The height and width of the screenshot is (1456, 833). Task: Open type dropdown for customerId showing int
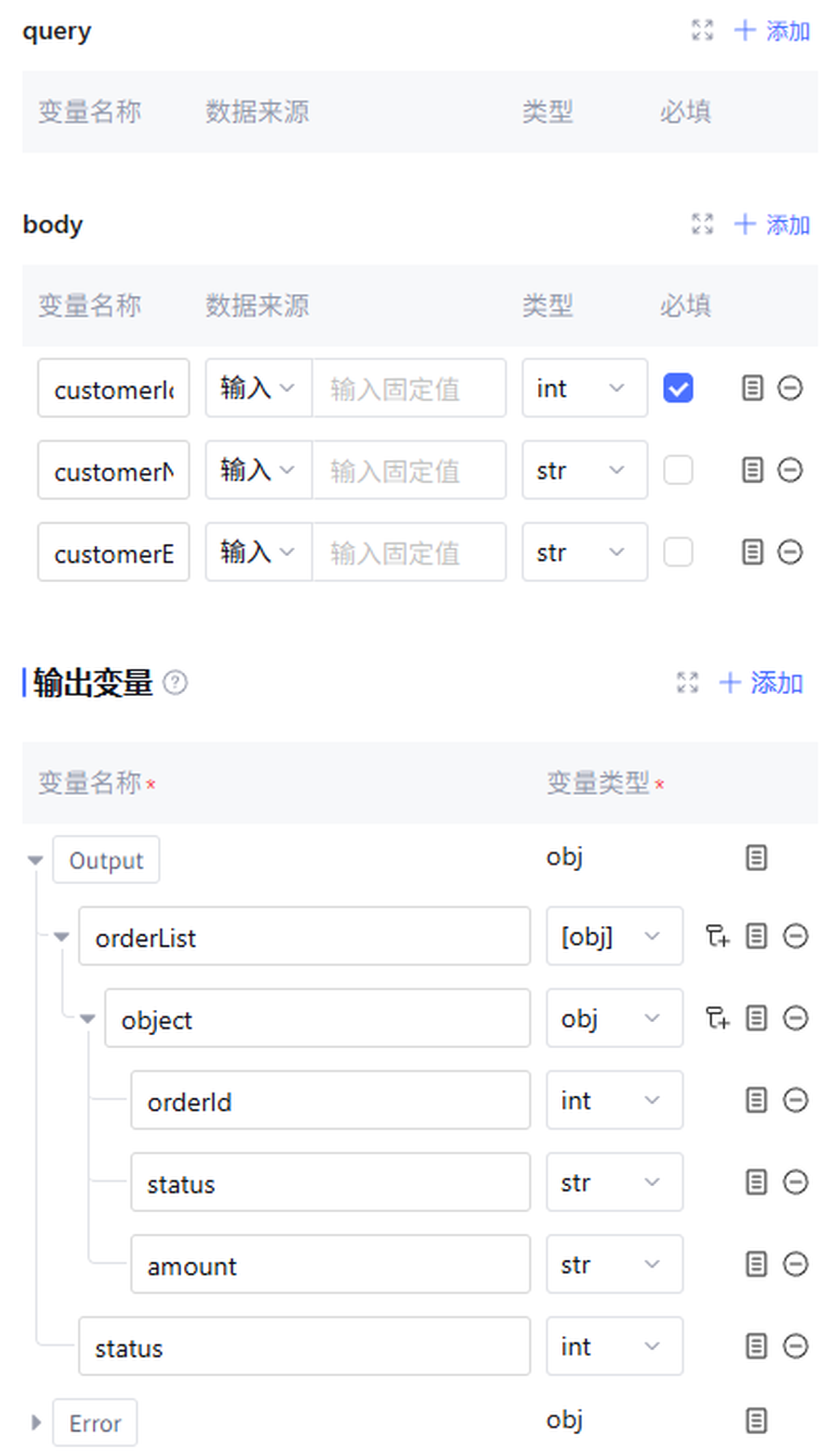coord(584,388)
